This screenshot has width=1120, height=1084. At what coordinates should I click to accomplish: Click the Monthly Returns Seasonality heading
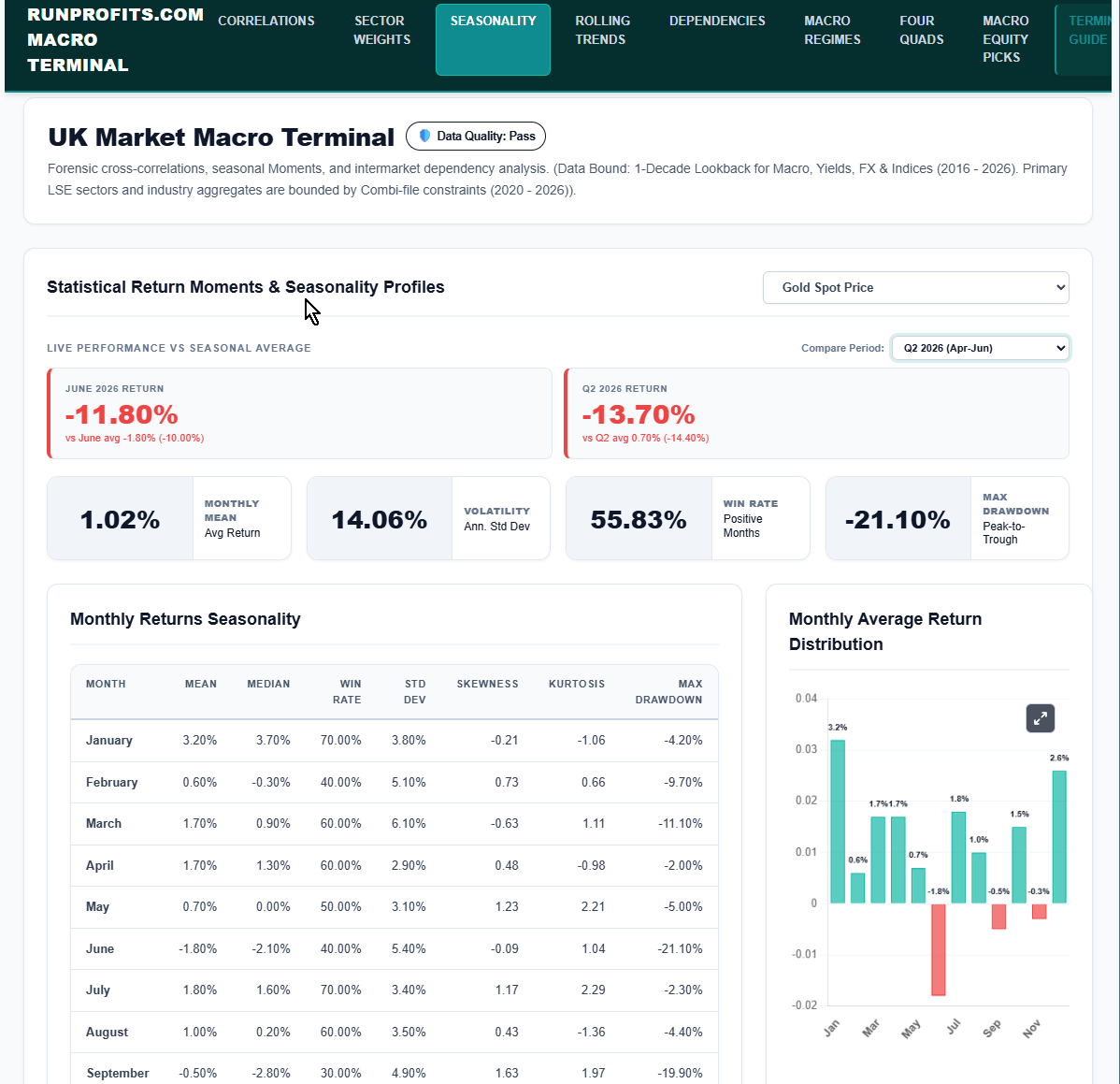tap(185, 619)
